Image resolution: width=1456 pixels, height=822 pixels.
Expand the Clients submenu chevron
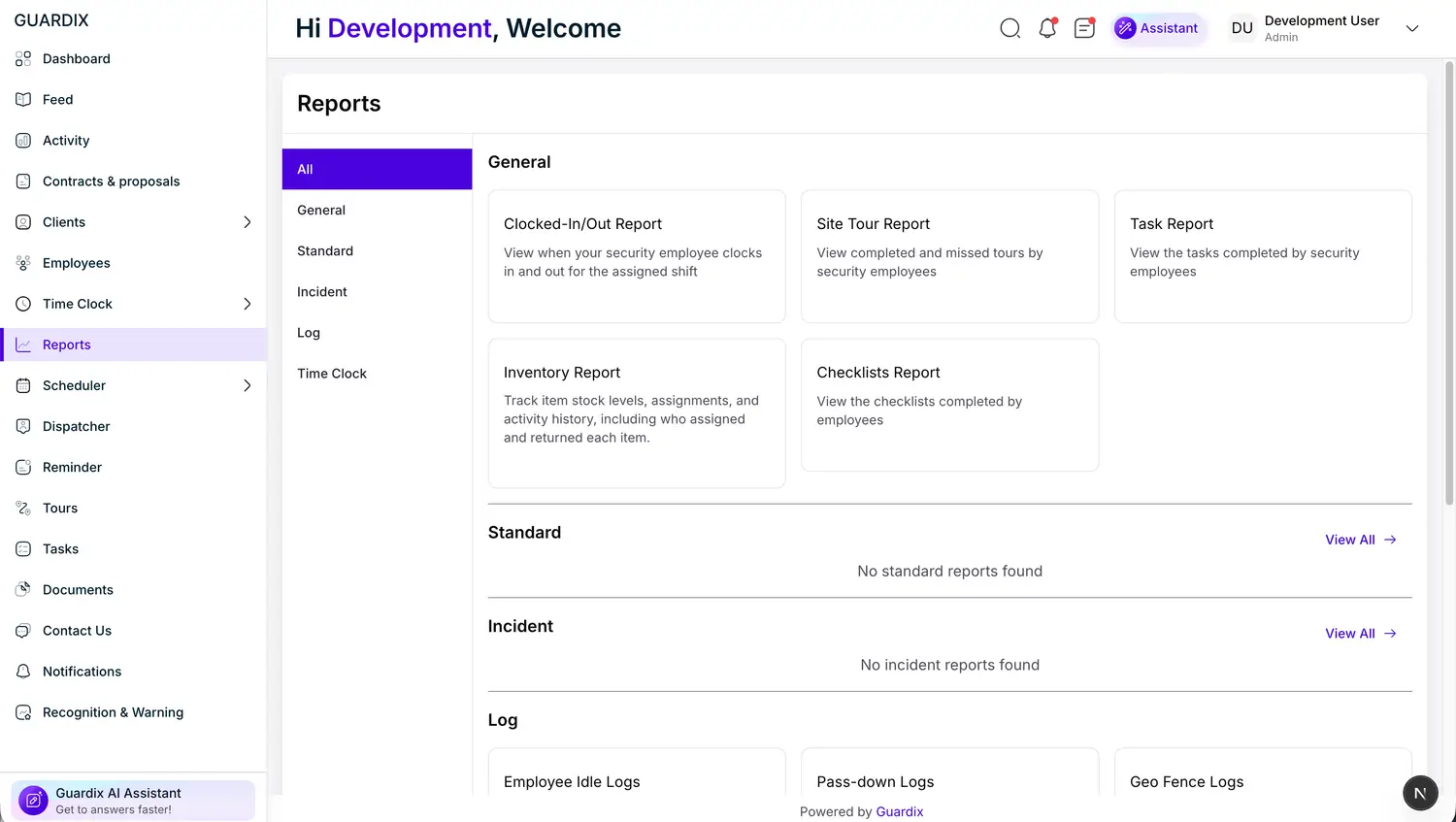[x=247, y=222]
